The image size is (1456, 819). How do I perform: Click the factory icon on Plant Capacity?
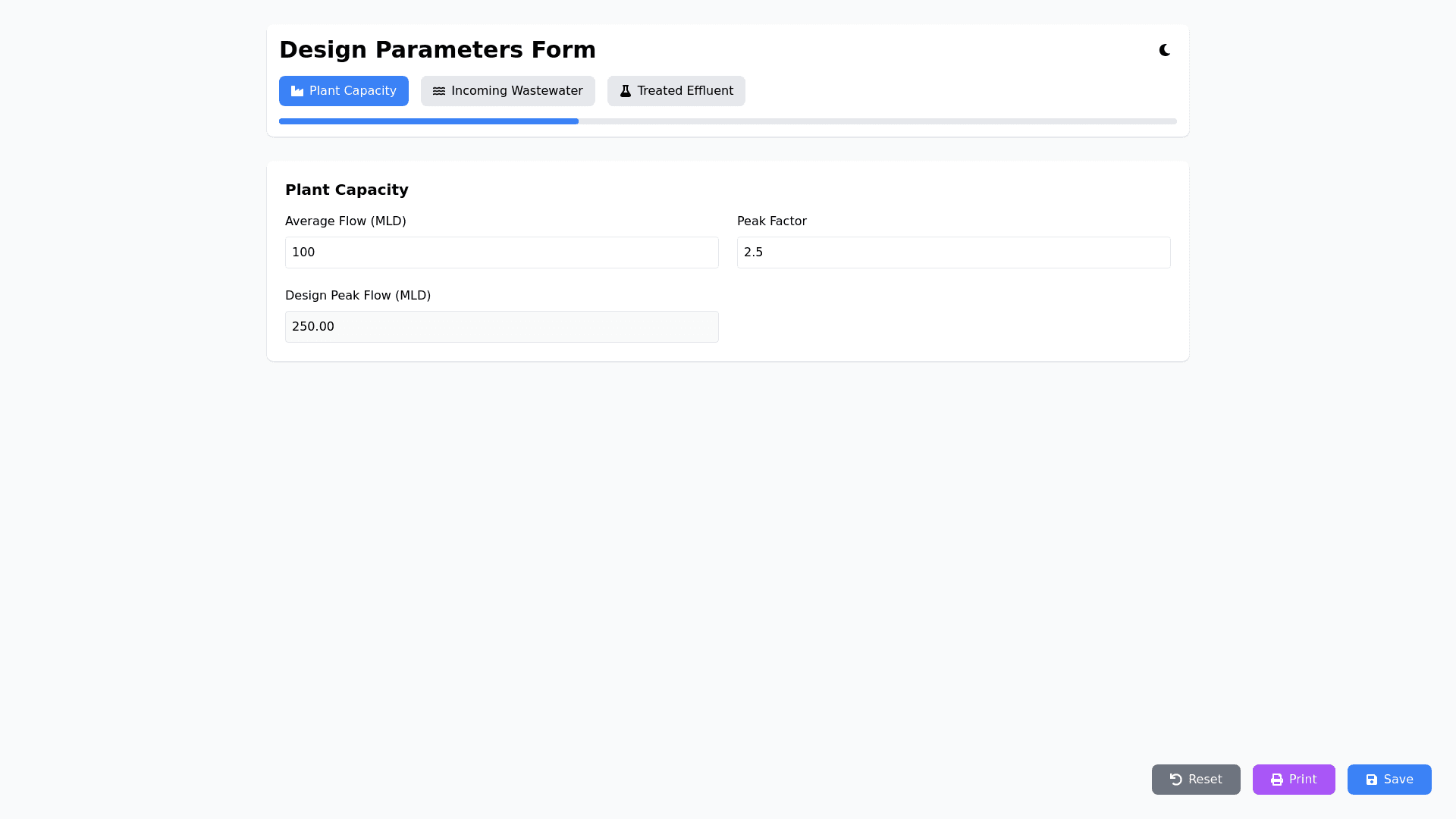297,91
